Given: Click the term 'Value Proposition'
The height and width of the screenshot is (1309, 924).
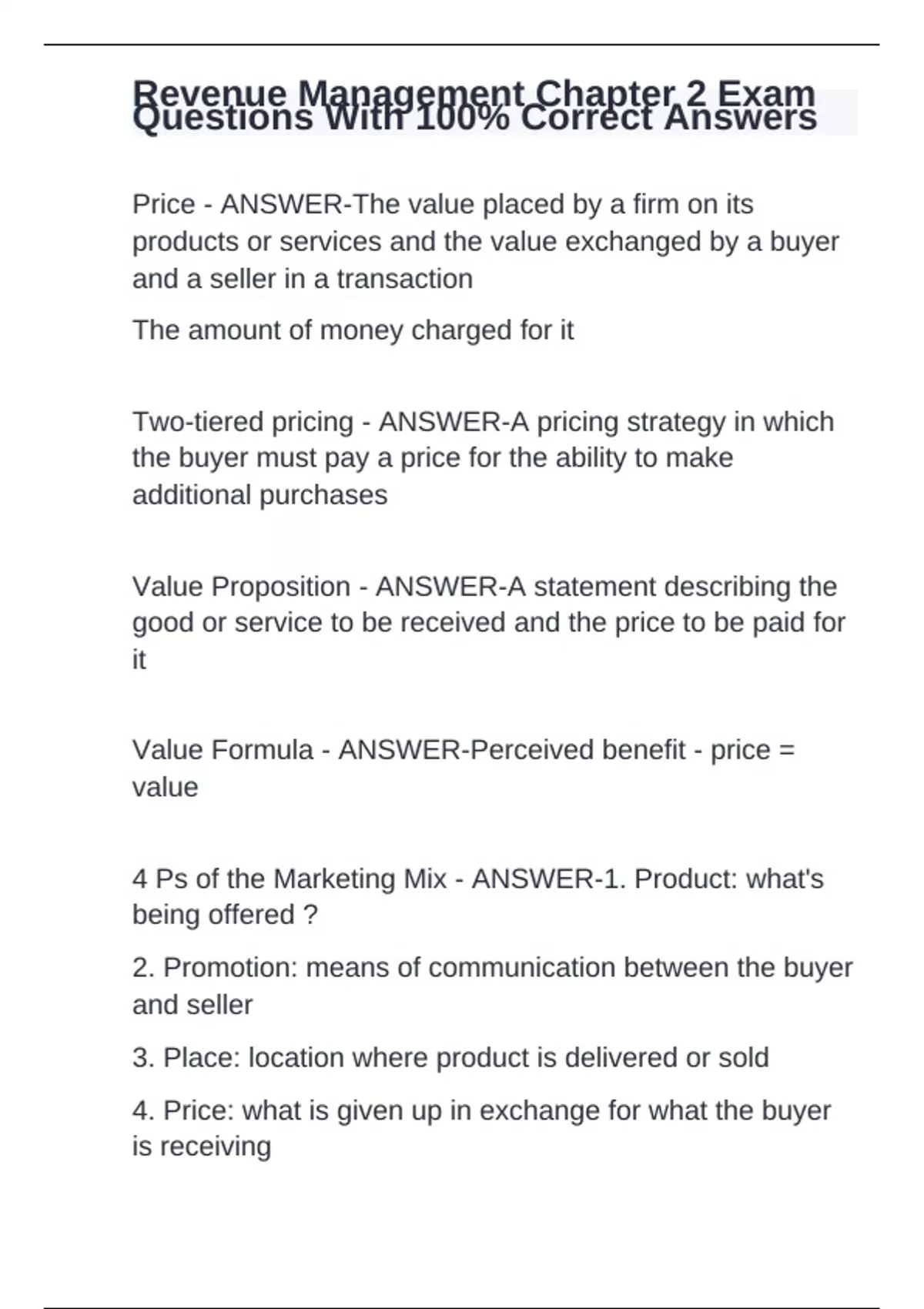Looking at the screenshot, I should click(x=241, y=587).
